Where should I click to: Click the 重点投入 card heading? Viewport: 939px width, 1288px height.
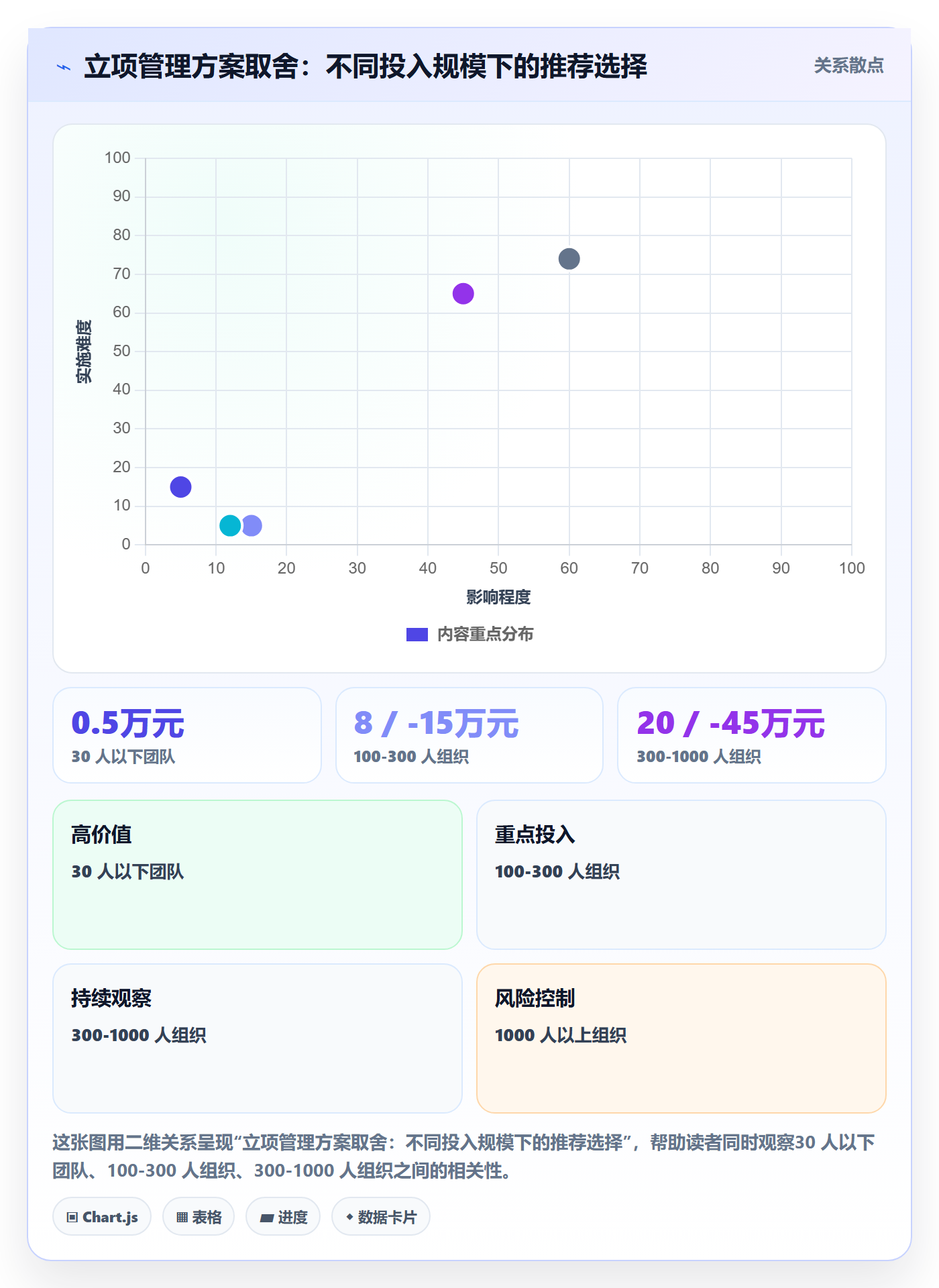(535, 835)
